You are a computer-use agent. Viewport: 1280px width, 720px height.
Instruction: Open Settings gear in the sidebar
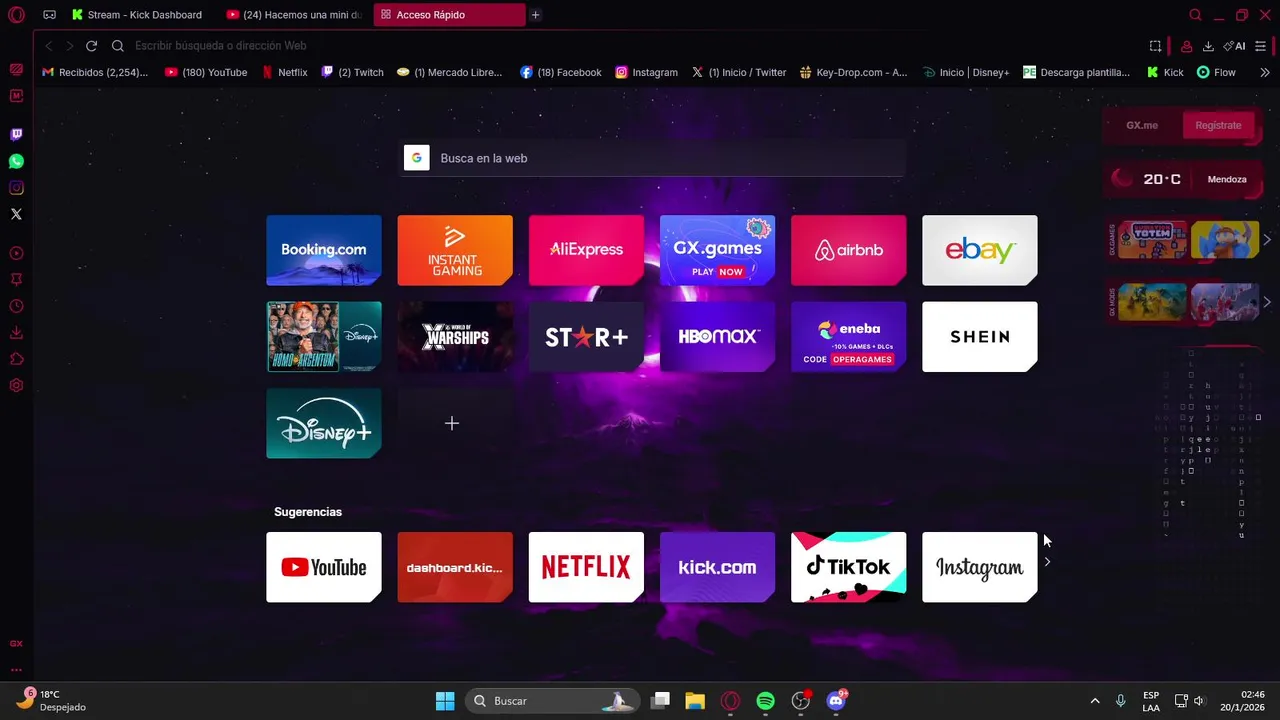point(16,386)
